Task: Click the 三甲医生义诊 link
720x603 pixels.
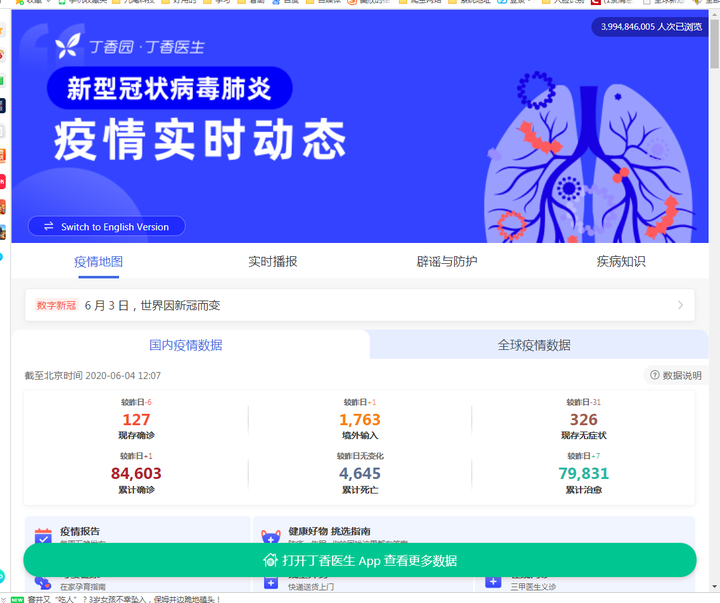Action: (533, 586)
